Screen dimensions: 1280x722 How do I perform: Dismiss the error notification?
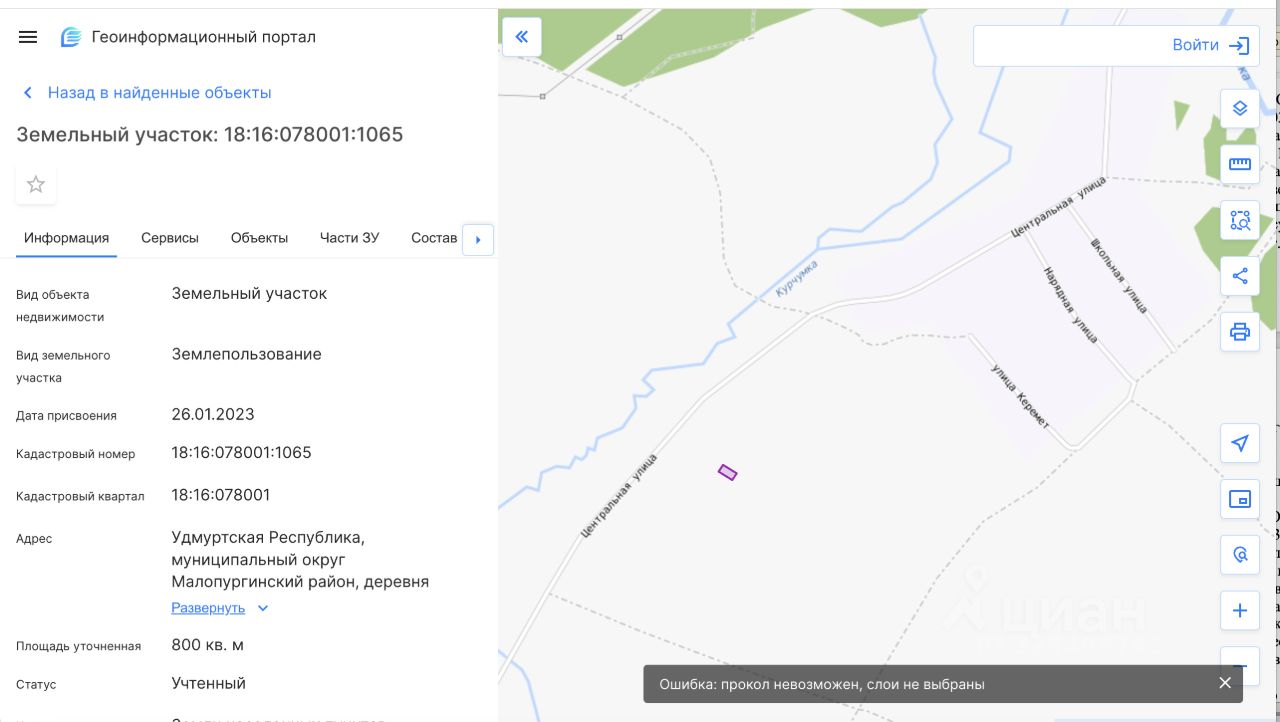(x=1225, y=683)
